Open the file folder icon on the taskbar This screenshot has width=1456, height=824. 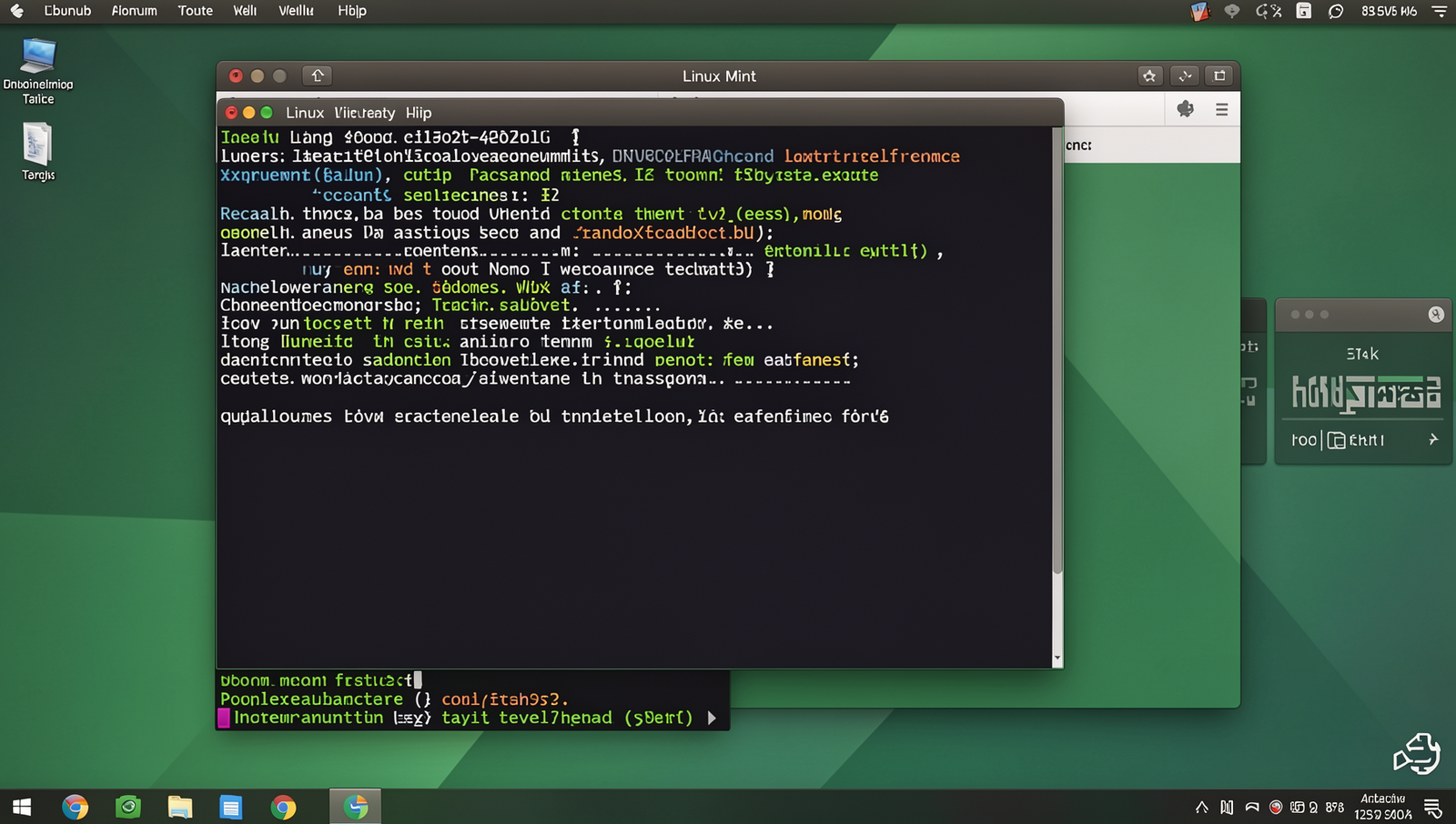coord(180,807)
